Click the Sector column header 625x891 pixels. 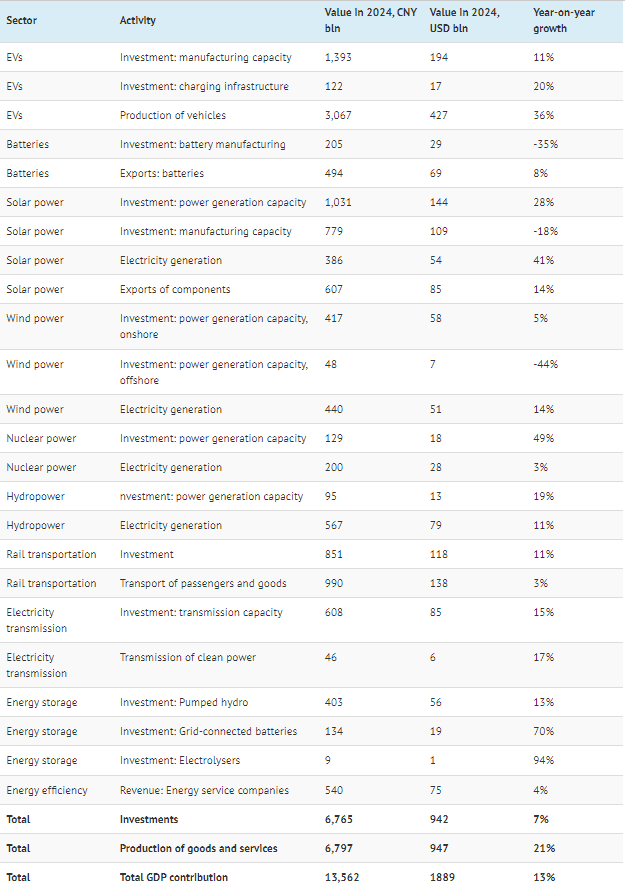[x=22, y=20]
